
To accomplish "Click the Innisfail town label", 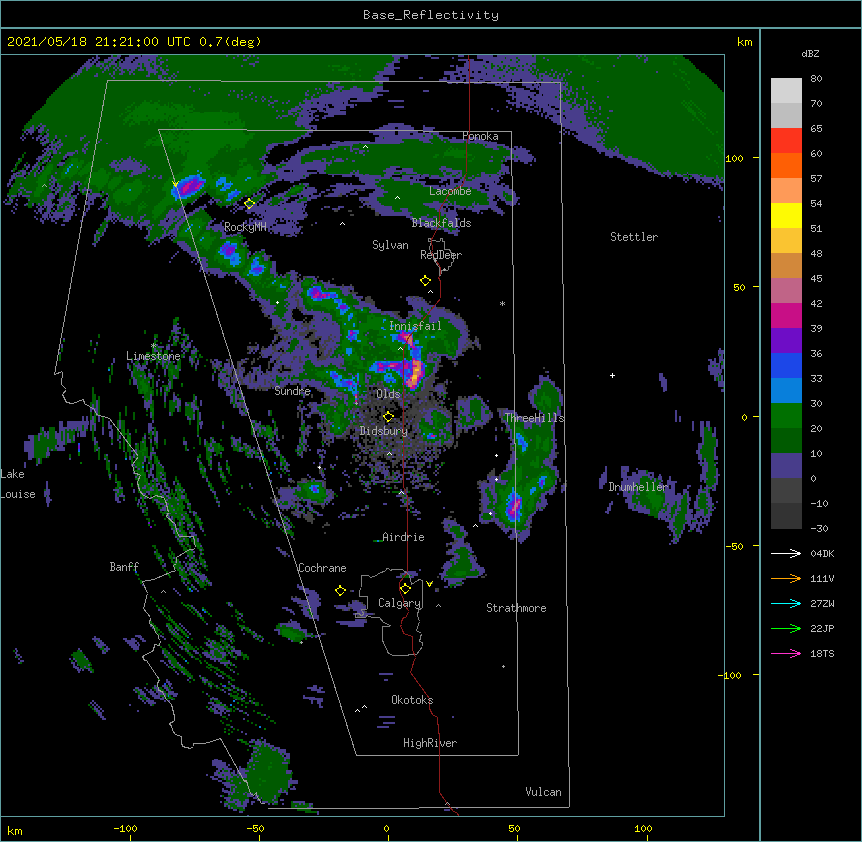I will coord(416,326).
